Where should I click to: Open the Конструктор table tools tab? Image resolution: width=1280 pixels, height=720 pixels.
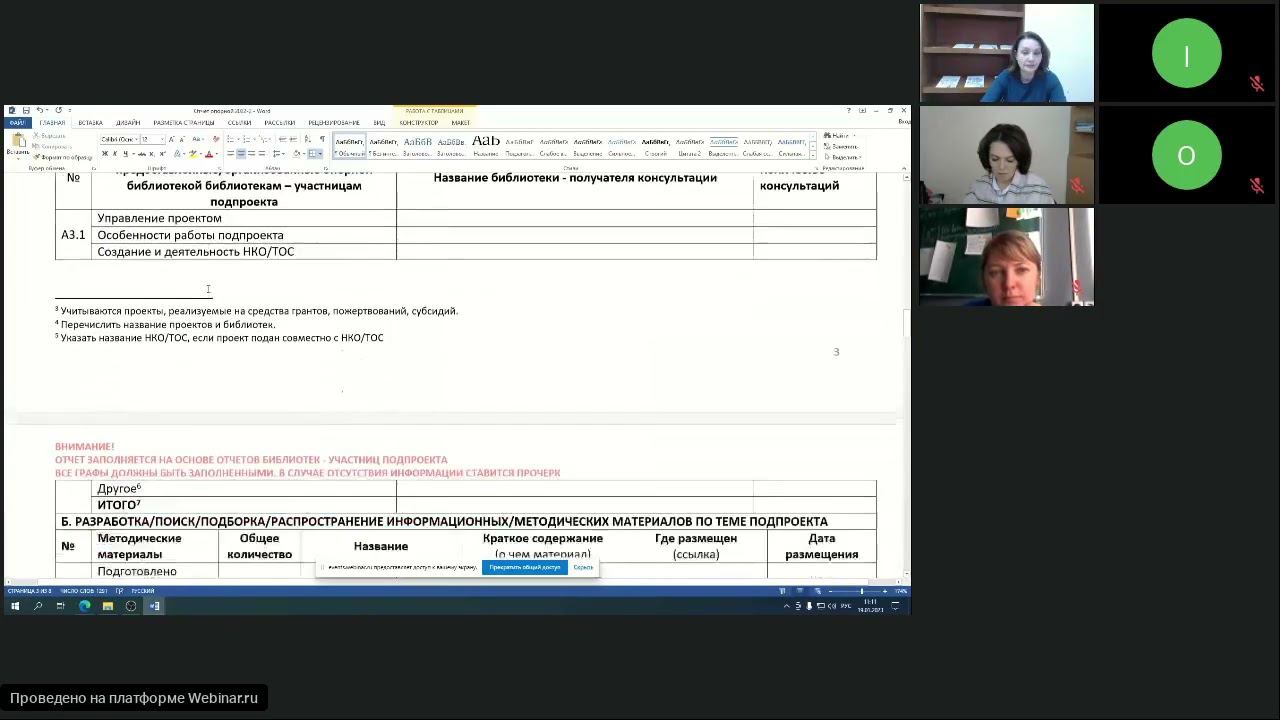pyautogui.click(x=418, y=123)
